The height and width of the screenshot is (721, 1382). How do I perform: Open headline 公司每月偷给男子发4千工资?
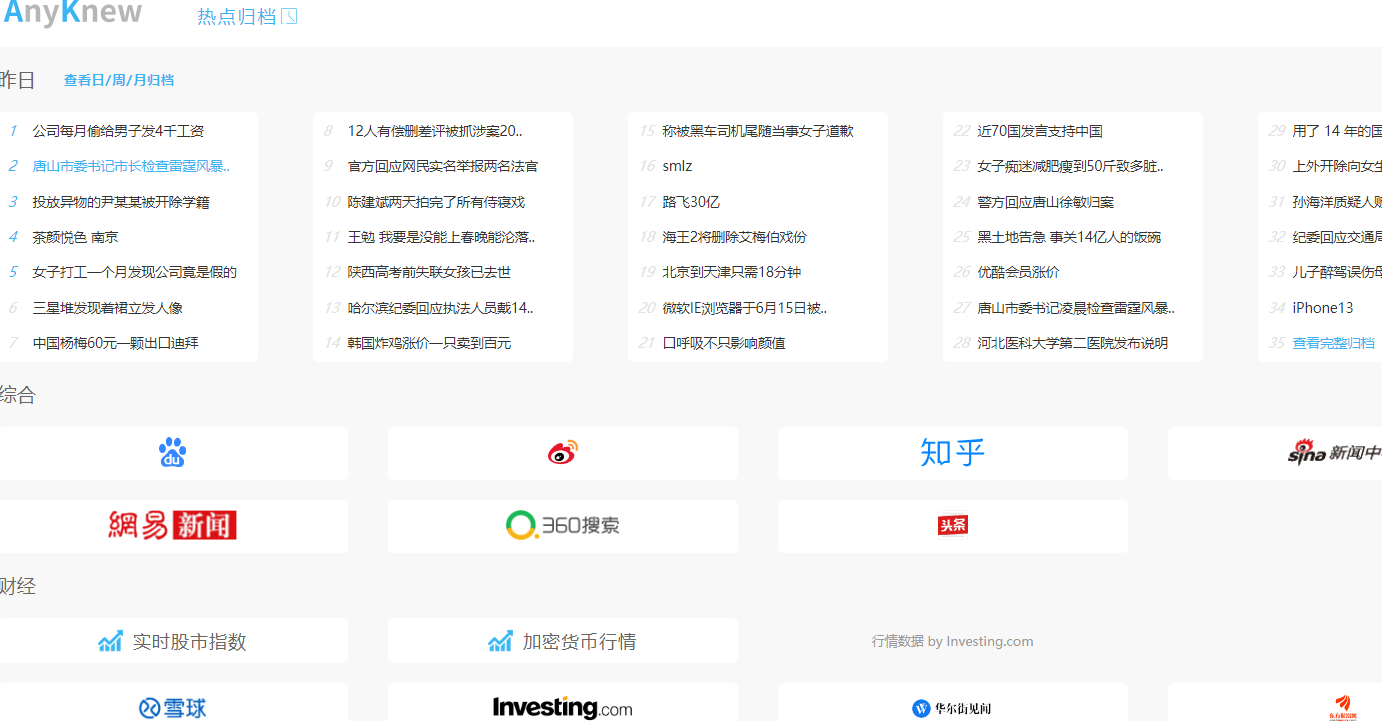[x=118, y=131]
